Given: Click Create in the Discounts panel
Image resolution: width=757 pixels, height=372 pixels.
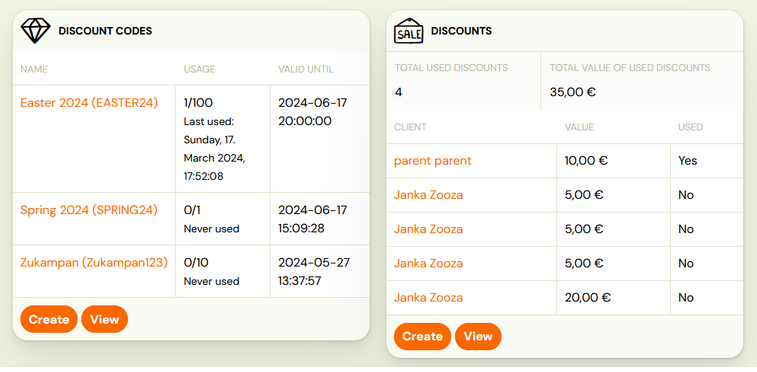Looking at the screenshot, I should (422, 336).
